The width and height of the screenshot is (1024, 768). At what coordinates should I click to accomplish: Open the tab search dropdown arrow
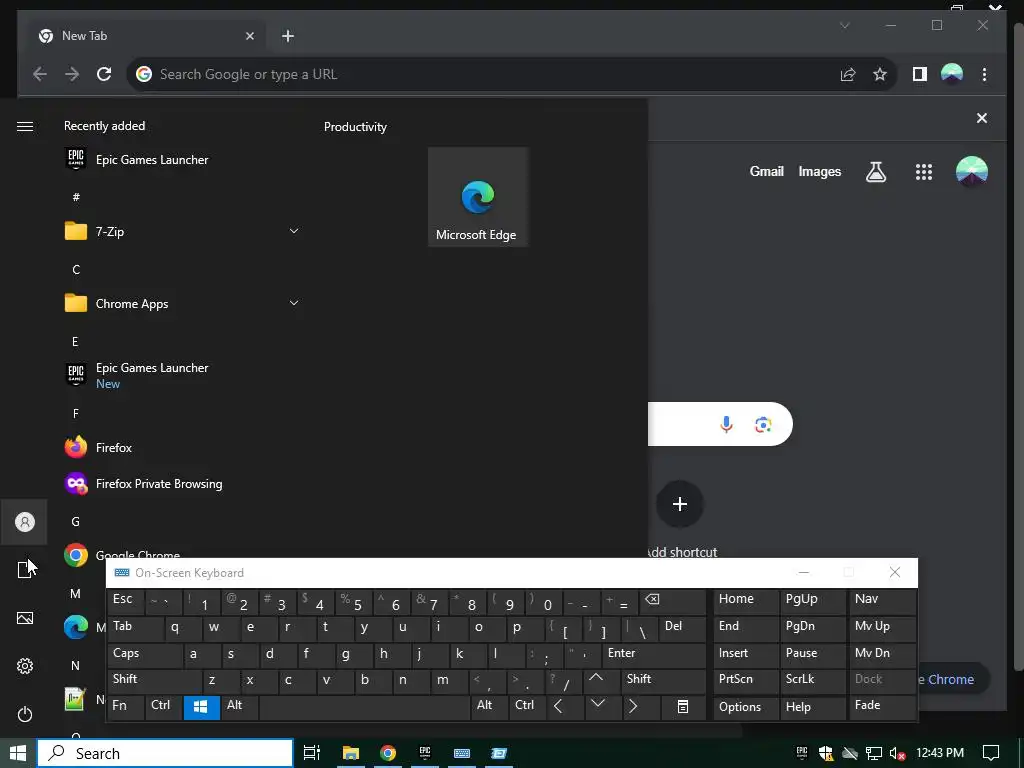coord(844,25)
